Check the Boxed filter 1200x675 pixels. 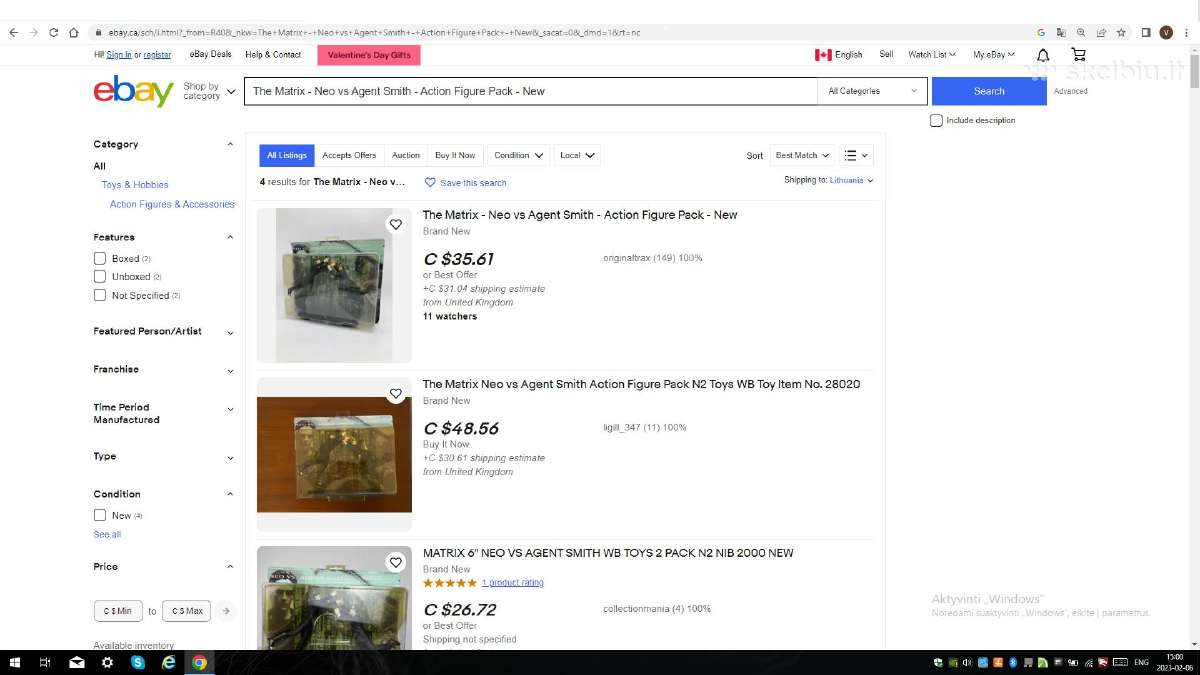100,259
